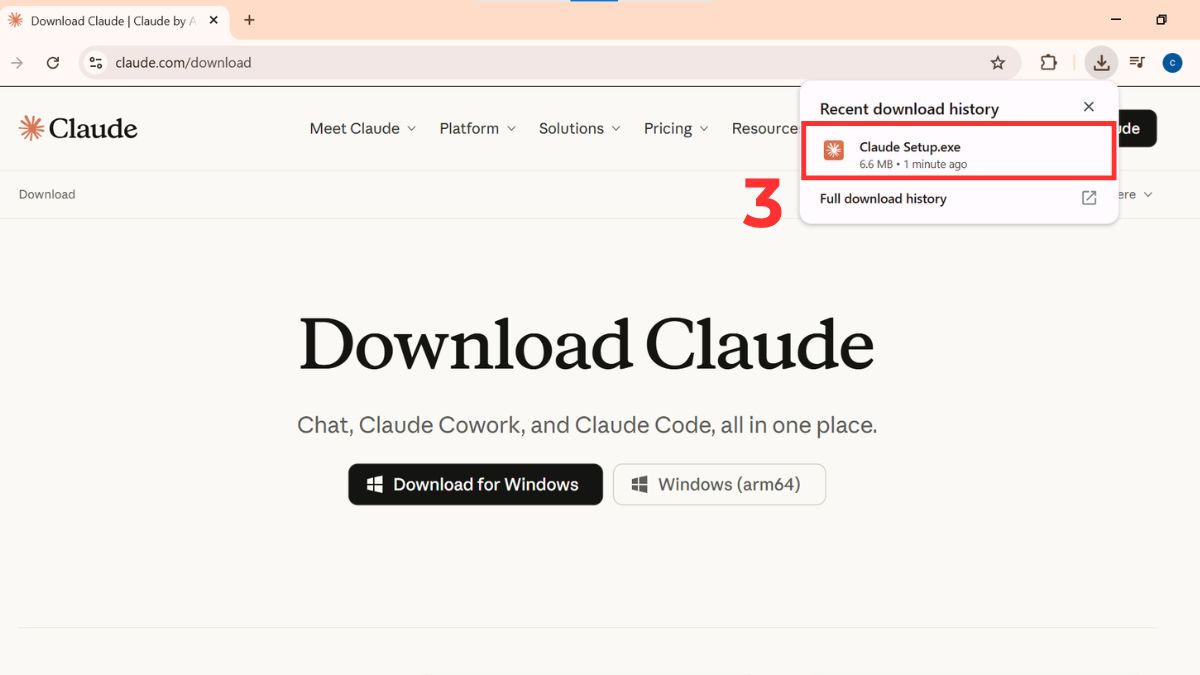This screenshot has height=675, width=1200.
Task: Bookmark this page with star icon
Action: 997,62
